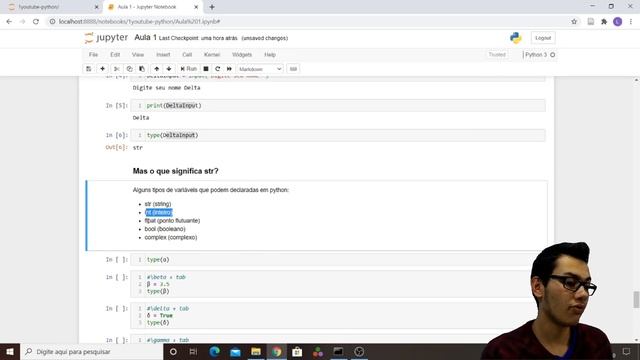
Task: Run the selected cell
Action: [x=189, y=69]
